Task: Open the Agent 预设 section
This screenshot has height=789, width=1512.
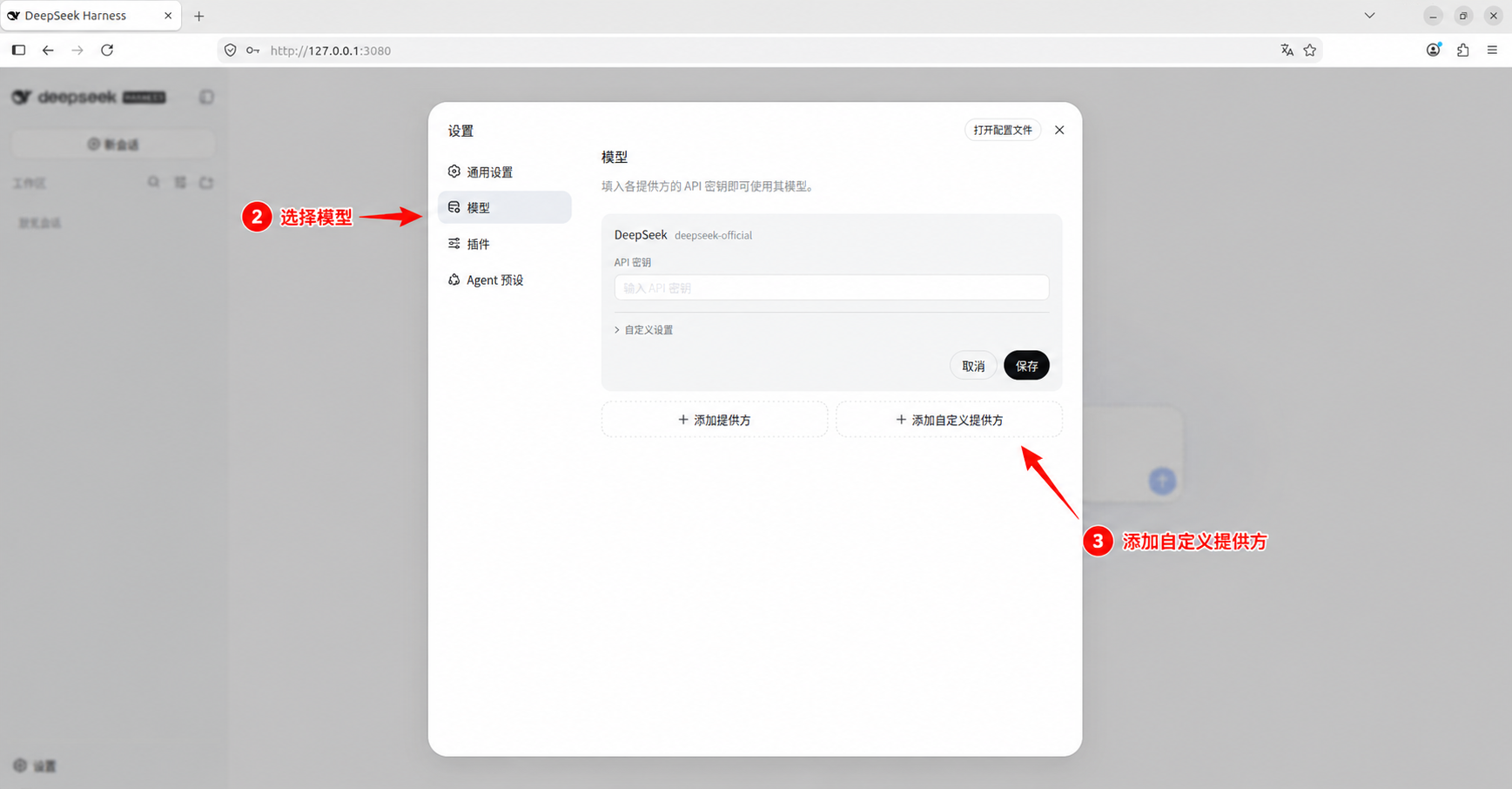Action: coord(504,280)
